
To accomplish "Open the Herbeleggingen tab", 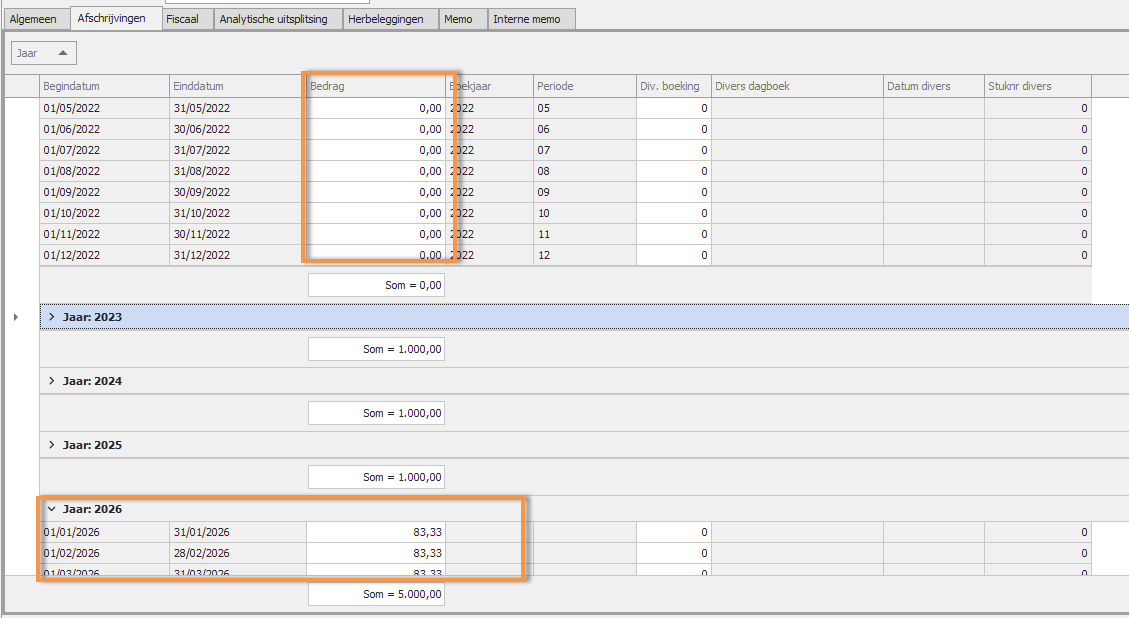I will point(390,19).
